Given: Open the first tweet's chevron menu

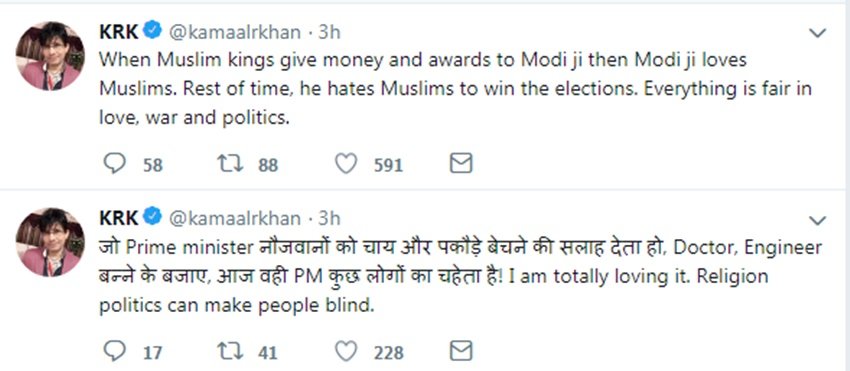Looking at the screenshot, I should click(x=817, y=33).
